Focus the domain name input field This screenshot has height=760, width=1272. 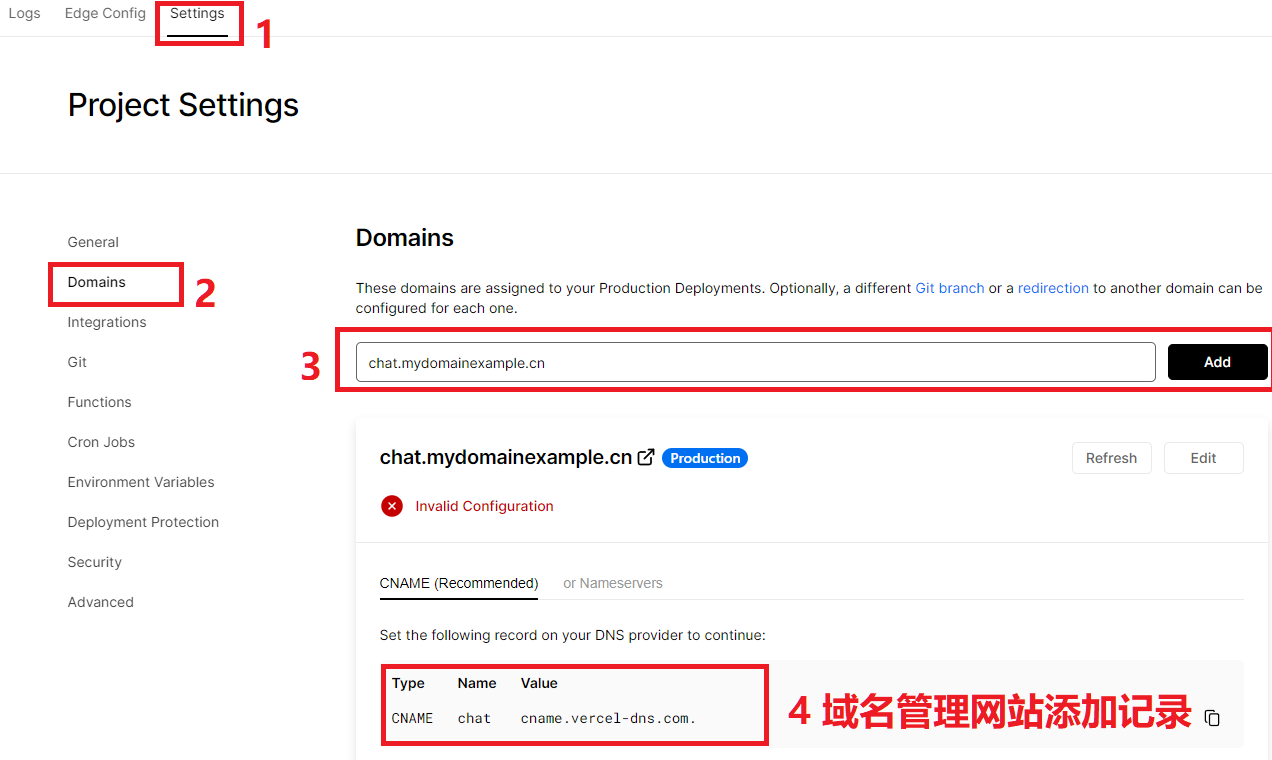pos(755,363)
